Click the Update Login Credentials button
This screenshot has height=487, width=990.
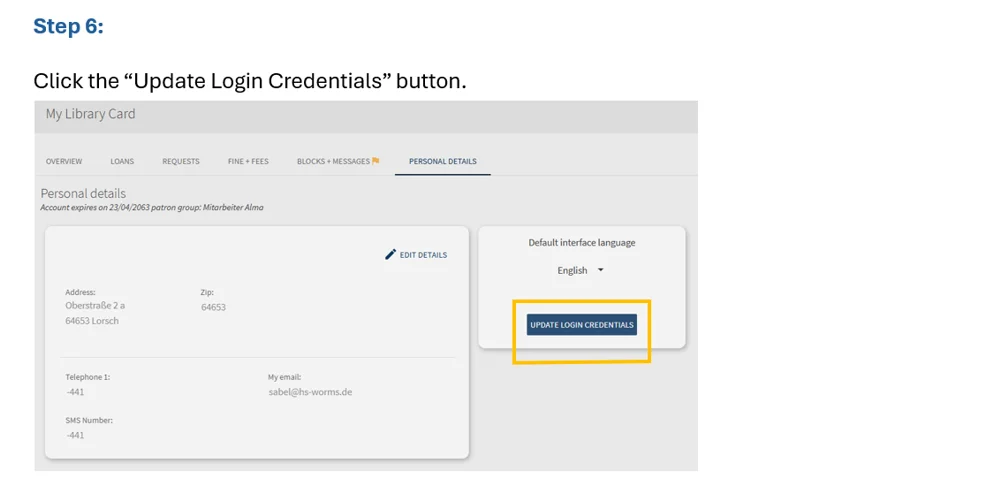581,325
